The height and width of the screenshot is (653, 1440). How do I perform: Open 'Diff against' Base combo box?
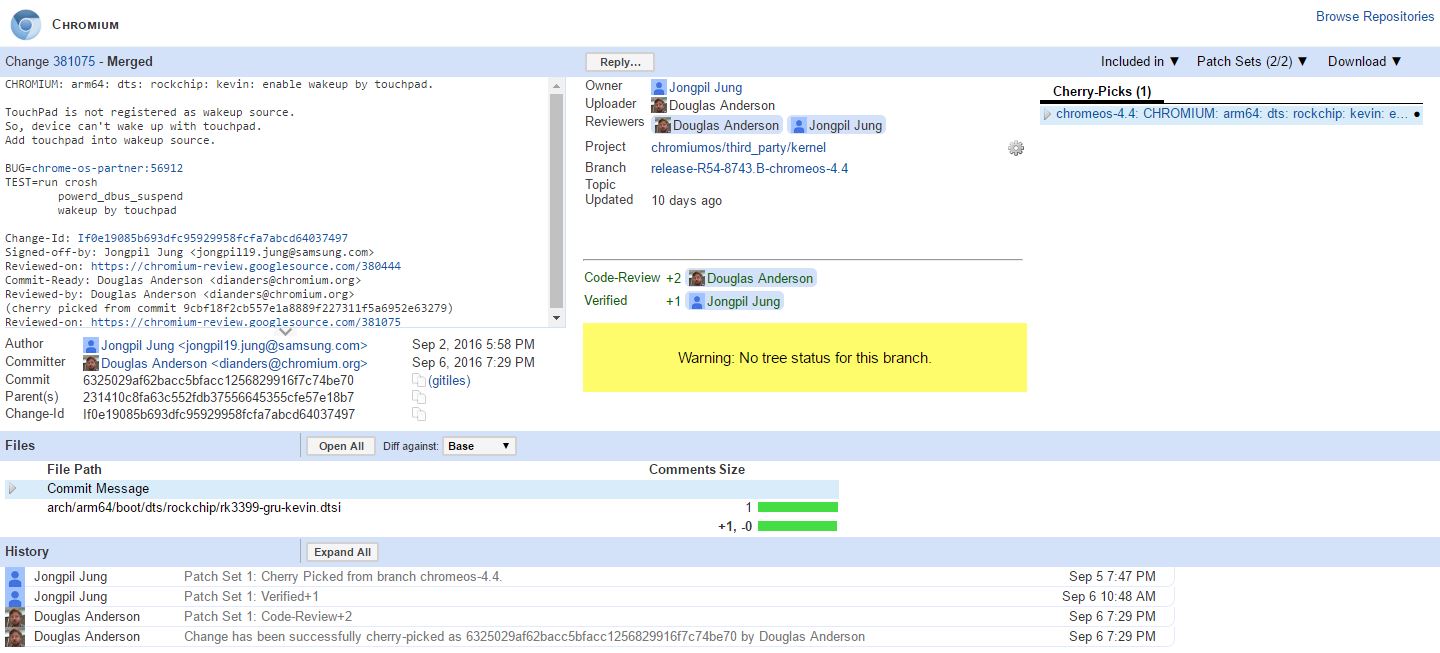[x=480, y=446]
